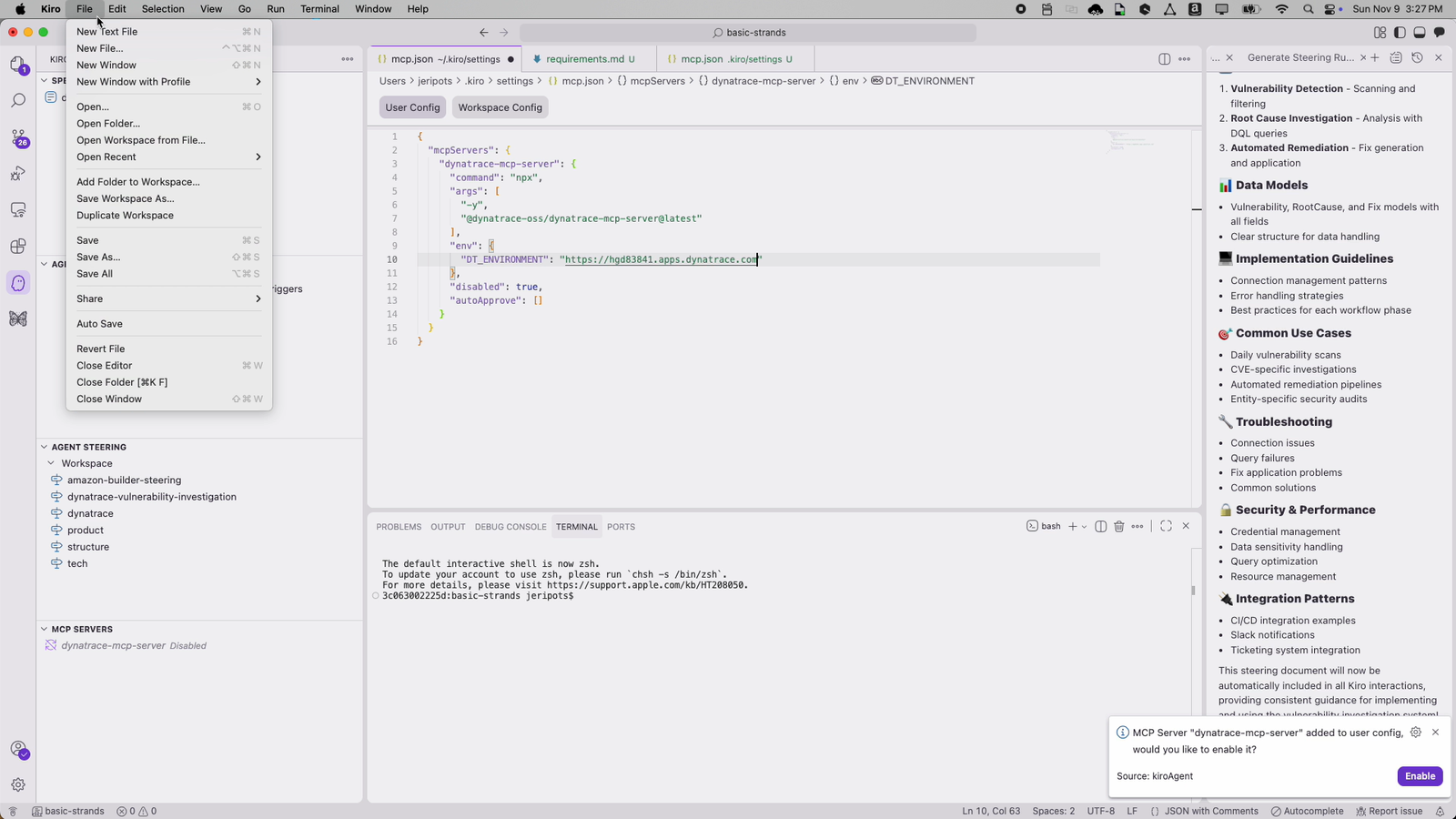Click Report issue in status bar

(x=1389, y=811)
